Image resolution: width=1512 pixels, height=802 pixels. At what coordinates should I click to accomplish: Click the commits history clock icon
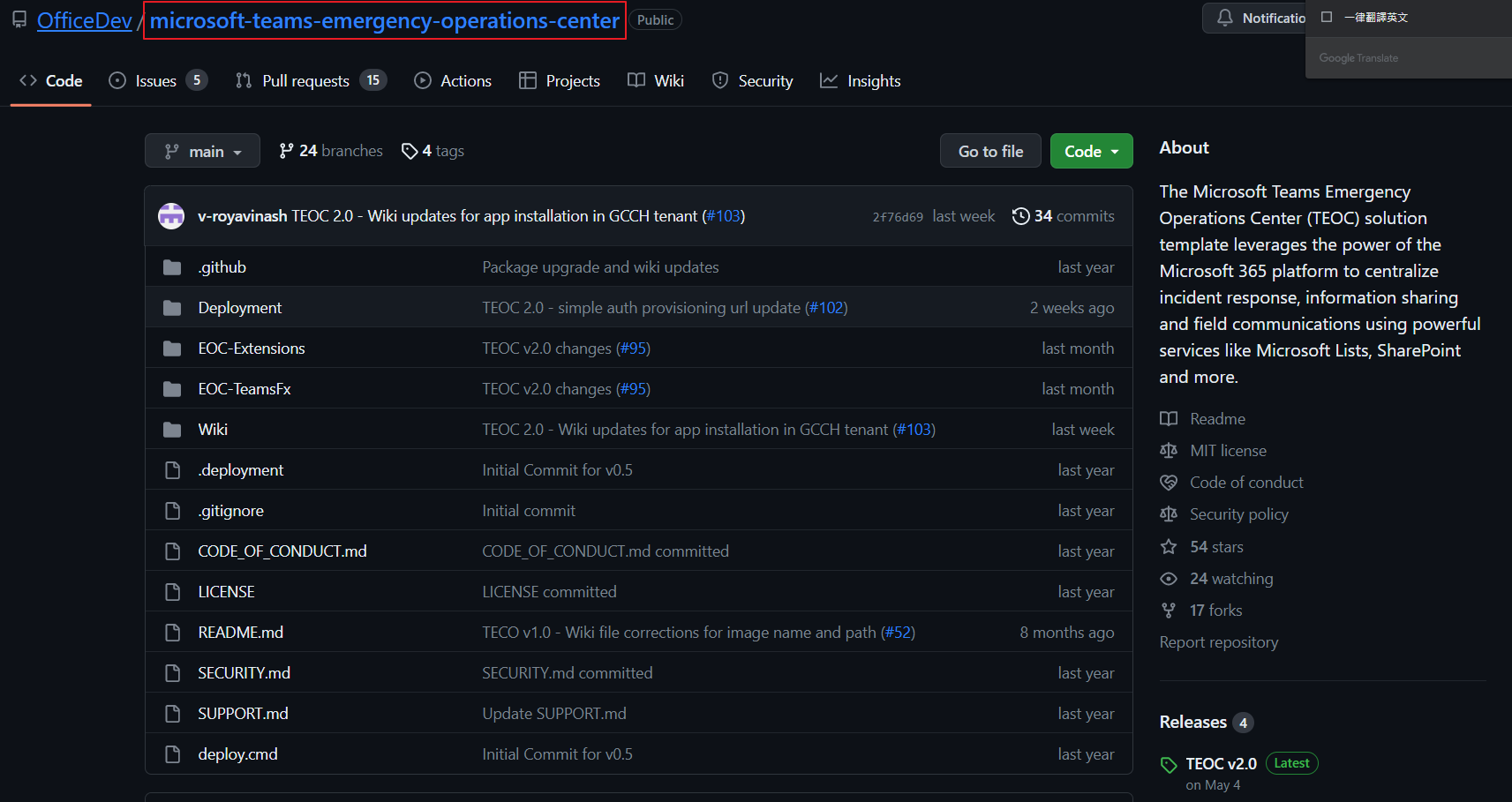tap(1020, 216)
